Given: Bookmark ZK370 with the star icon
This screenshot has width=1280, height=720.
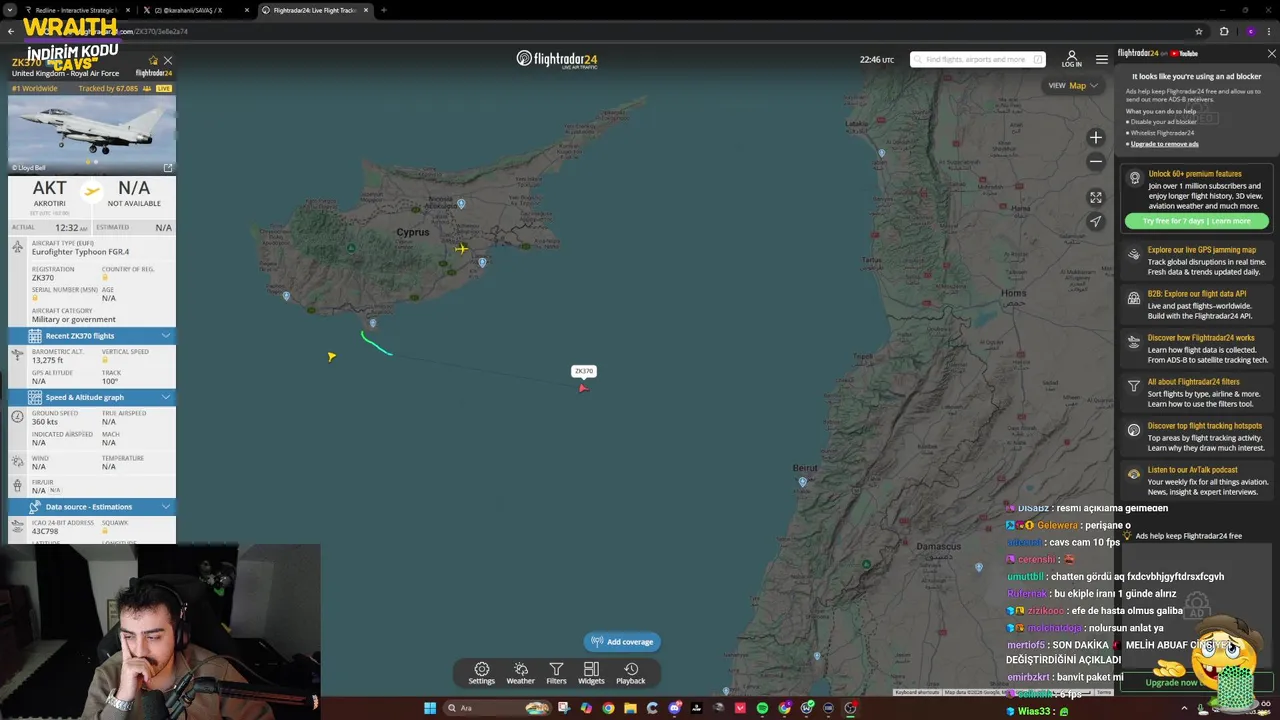Looking at the screenshot, I should tap(153, 61).
